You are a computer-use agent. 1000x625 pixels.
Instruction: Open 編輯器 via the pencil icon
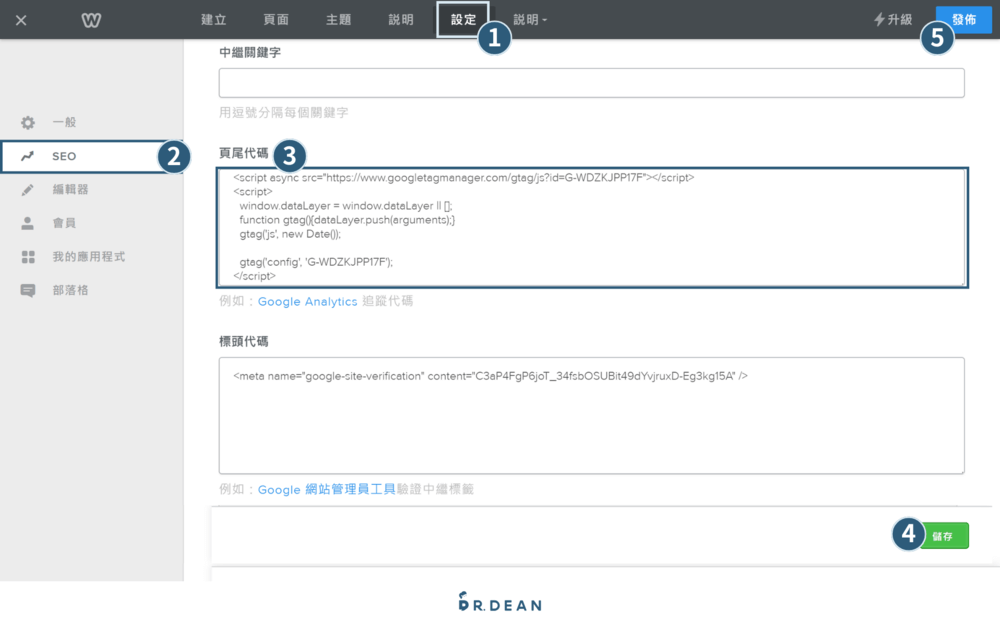pos(27,189)
